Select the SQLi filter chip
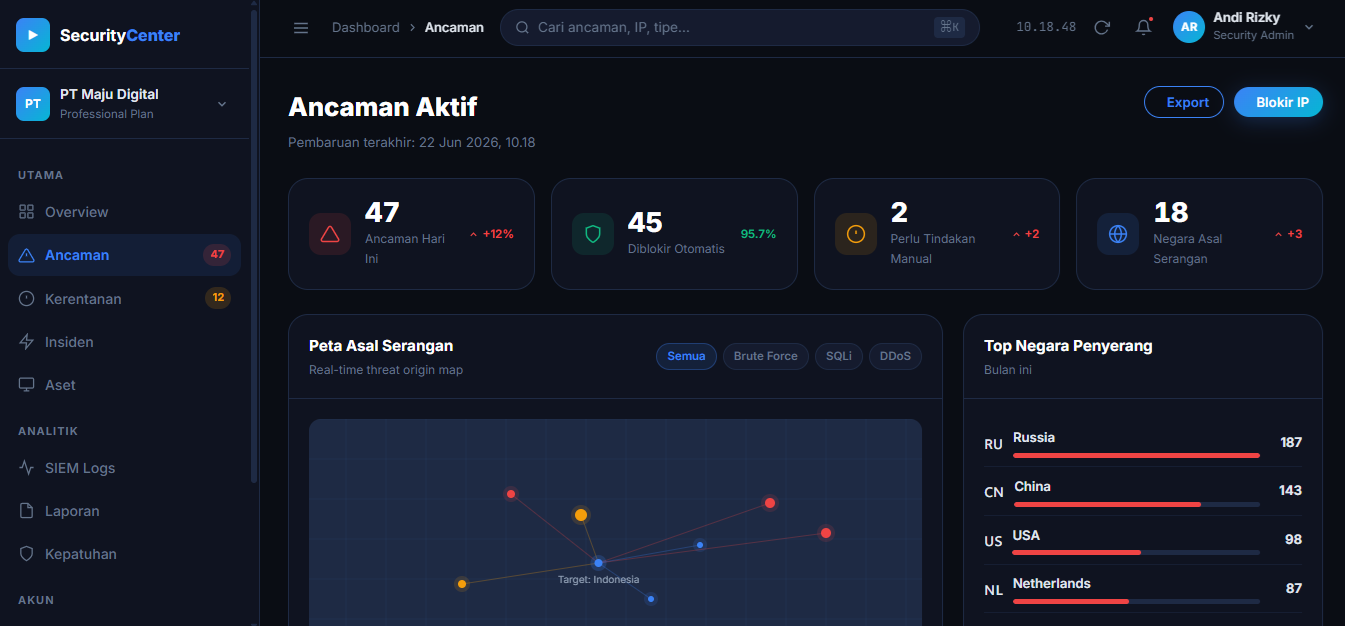The height and width of the screenshot is (626, 1345). 839,356
